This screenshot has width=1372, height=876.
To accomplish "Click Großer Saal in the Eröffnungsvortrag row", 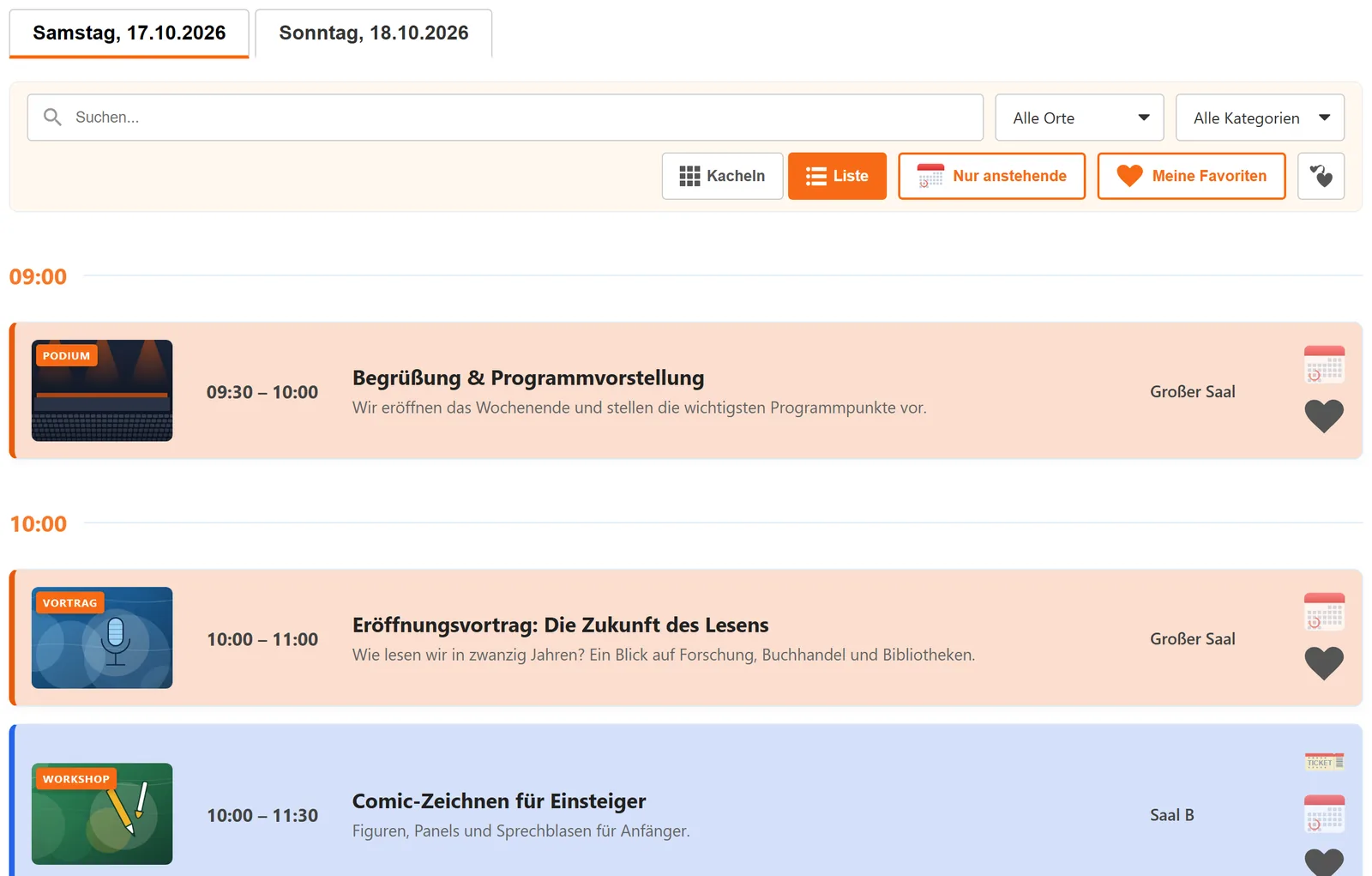I will tap(1193, 639).
